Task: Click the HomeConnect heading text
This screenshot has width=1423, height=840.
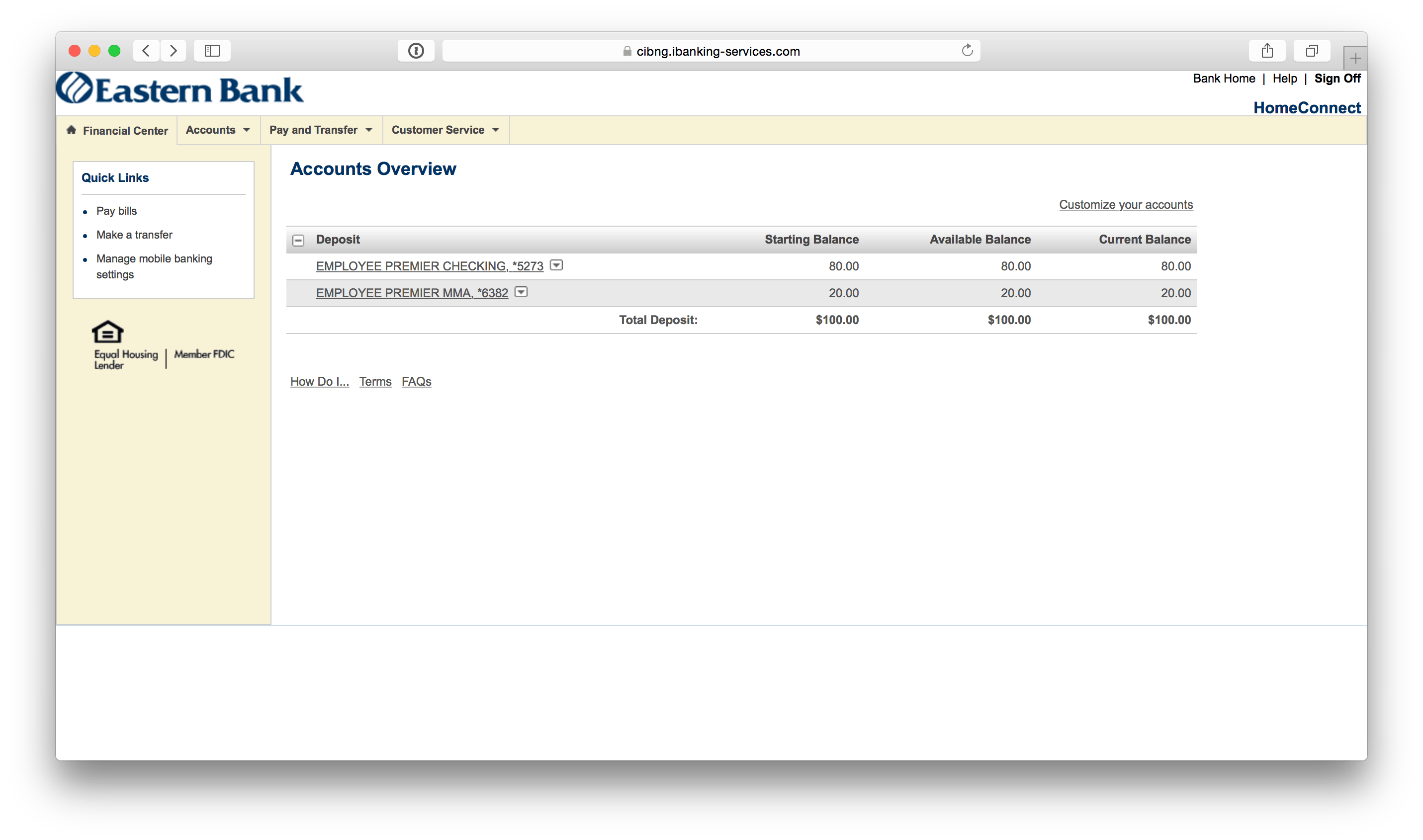Action: (x=1307, y=107)
